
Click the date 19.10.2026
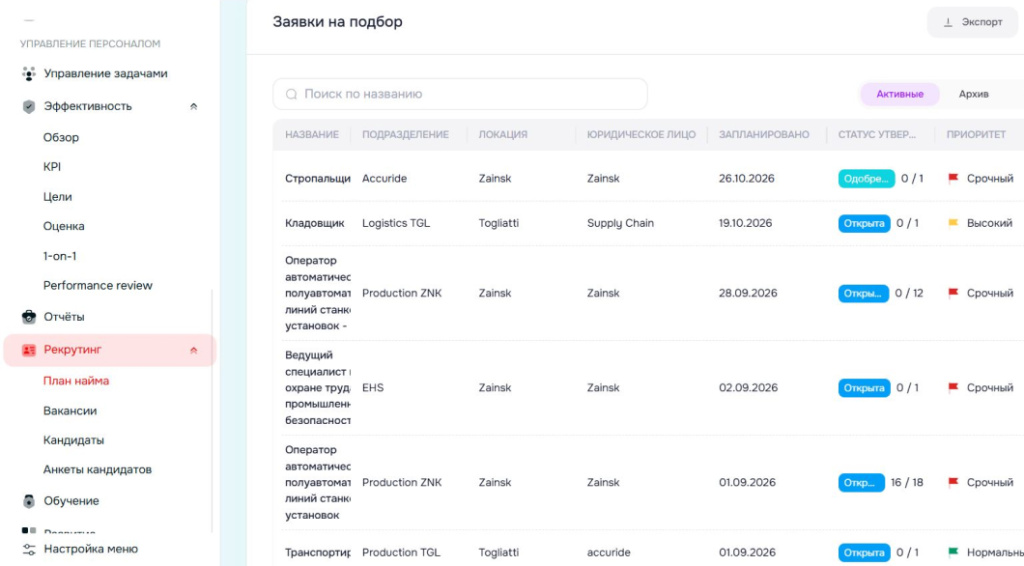[x=745, y=223]
